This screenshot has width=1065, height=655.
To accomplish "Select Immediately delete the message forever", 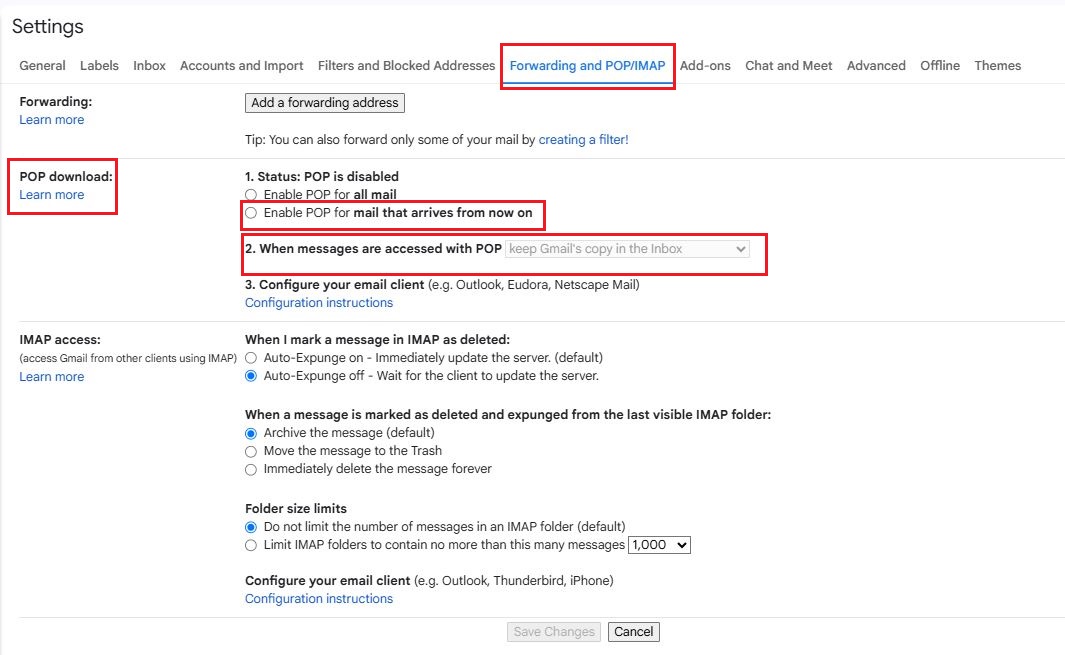I will pyautogui.click(x=252, y=469).
